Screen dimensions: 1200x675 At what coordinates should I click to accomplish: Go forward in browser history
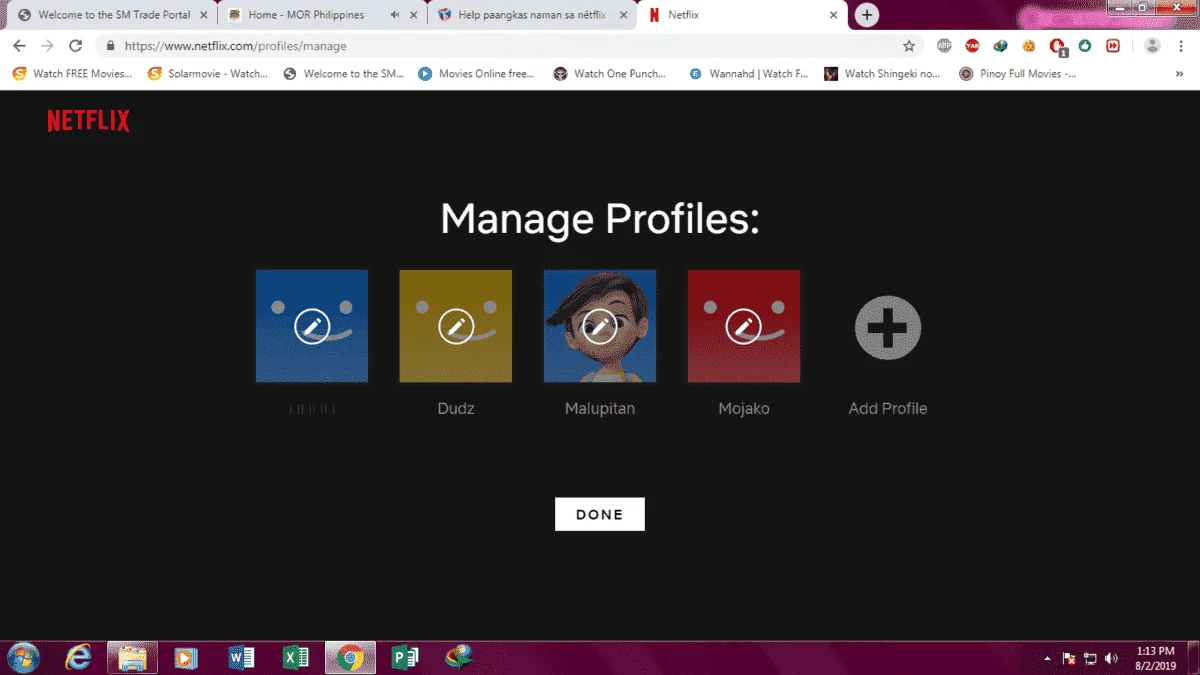pos(47,46)
